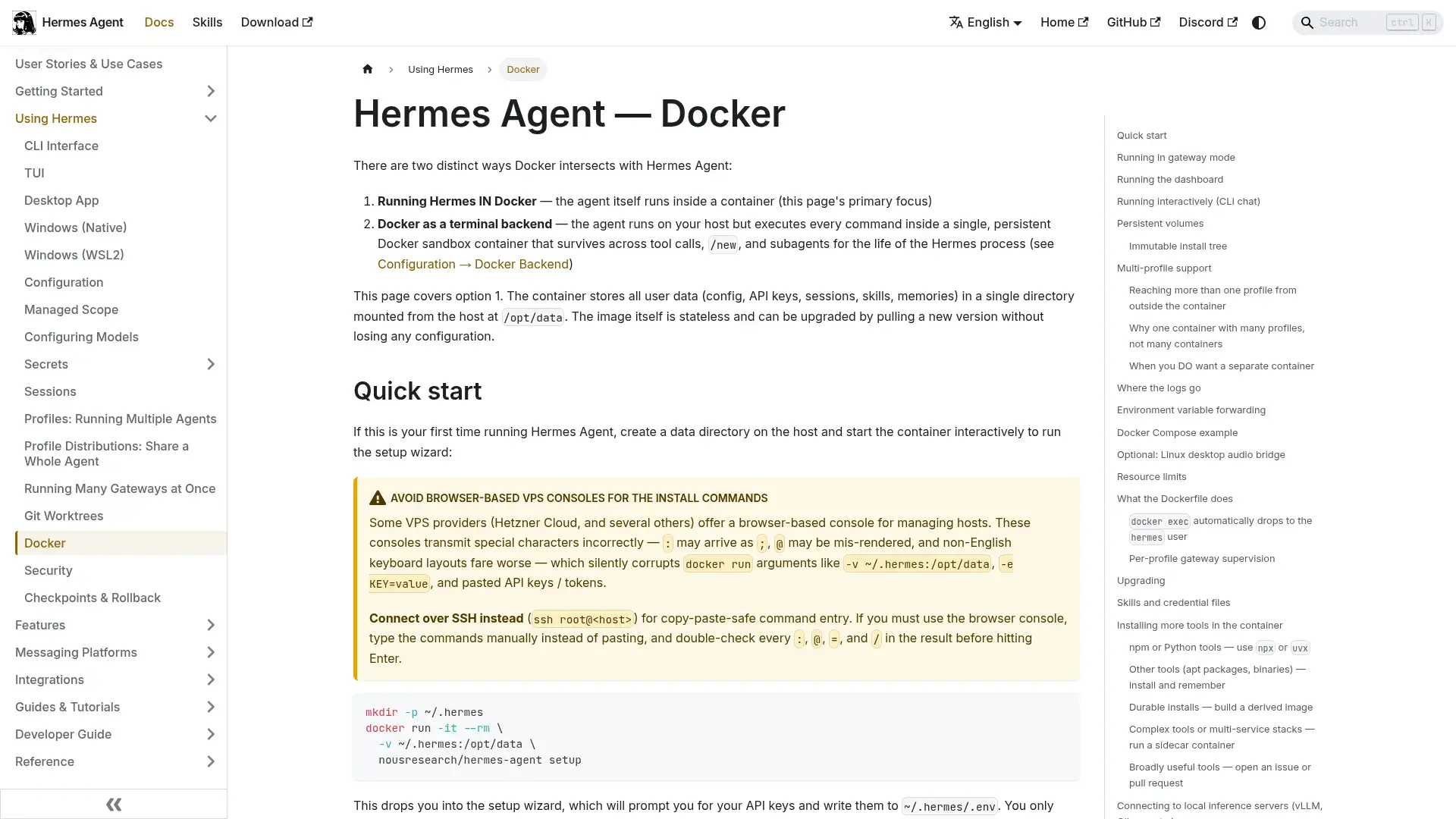Screen dimensions: 1456x819
Task: Expand the Integrations section
Action: pos(210,679)
